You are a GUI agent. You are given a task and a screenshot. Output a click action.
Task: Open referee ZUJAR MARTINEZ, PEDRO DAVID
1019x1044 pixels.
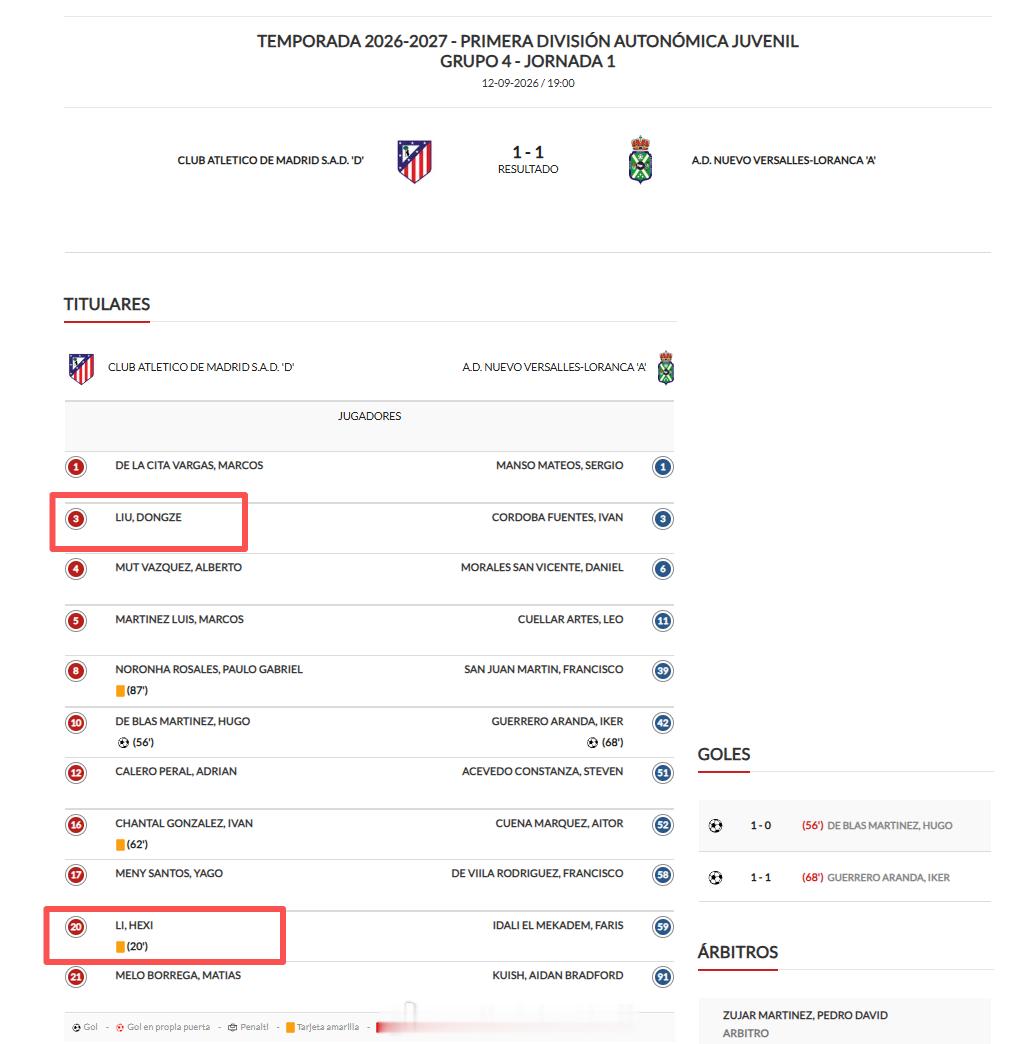coord(805,1015)
